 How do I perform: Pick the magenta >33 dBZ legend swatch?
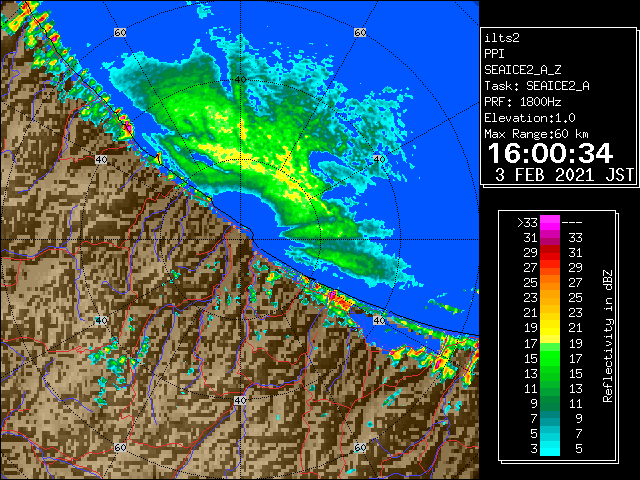[x=550, y=223]
